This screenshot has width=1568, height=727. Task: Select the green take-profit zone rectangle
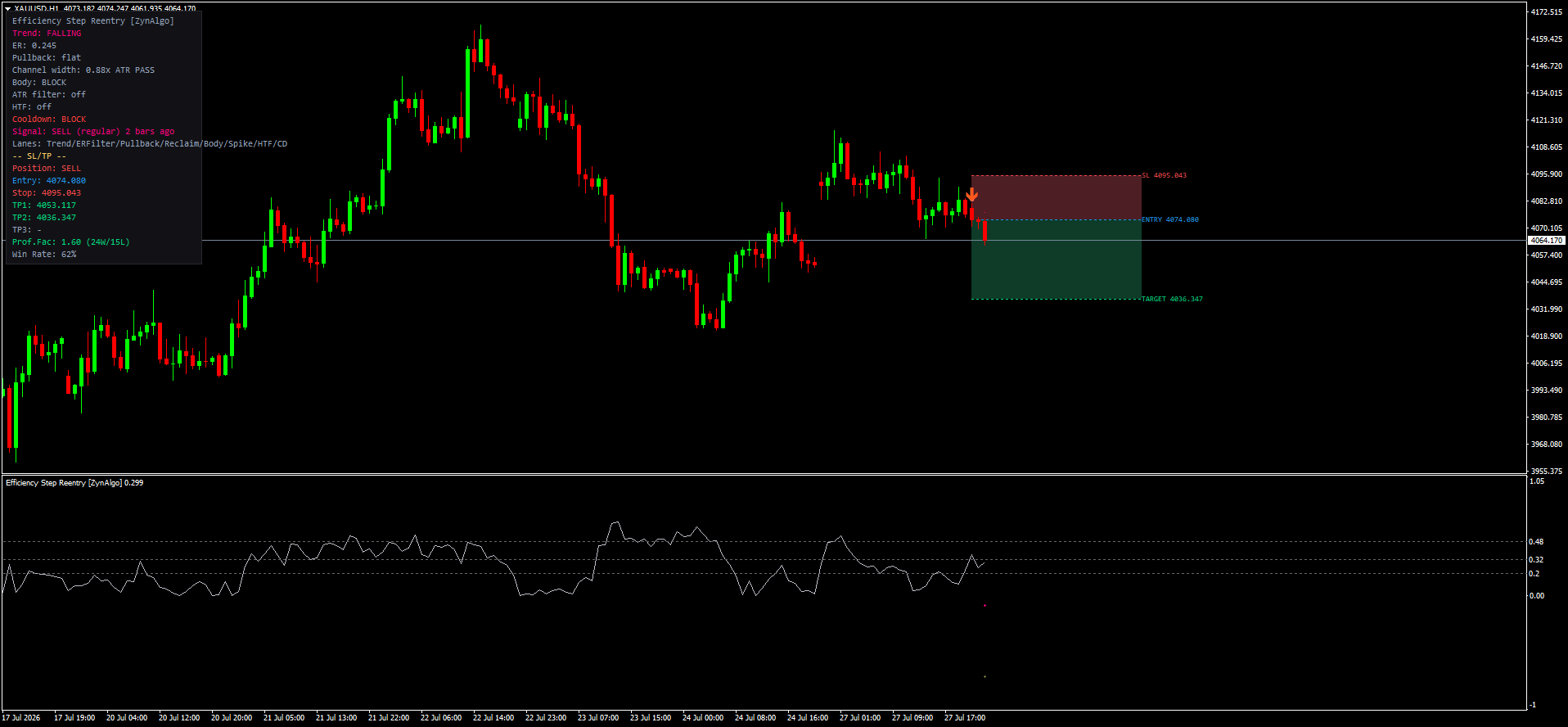(x=1056, y=260)
